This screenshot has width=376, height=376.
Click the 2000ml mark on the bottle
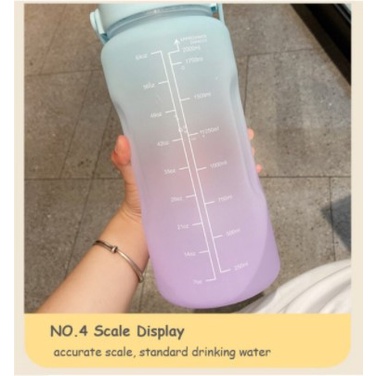(x=192, y=49)
